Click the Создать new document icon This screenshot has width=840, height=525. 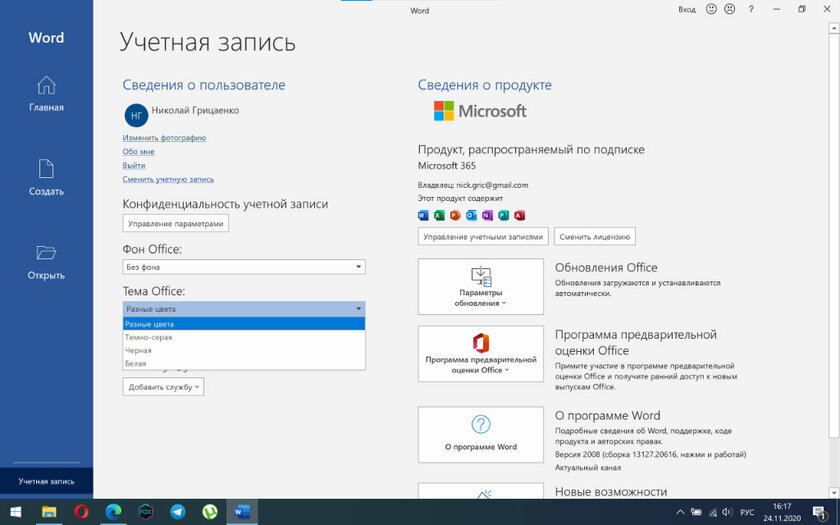point(46,169)
